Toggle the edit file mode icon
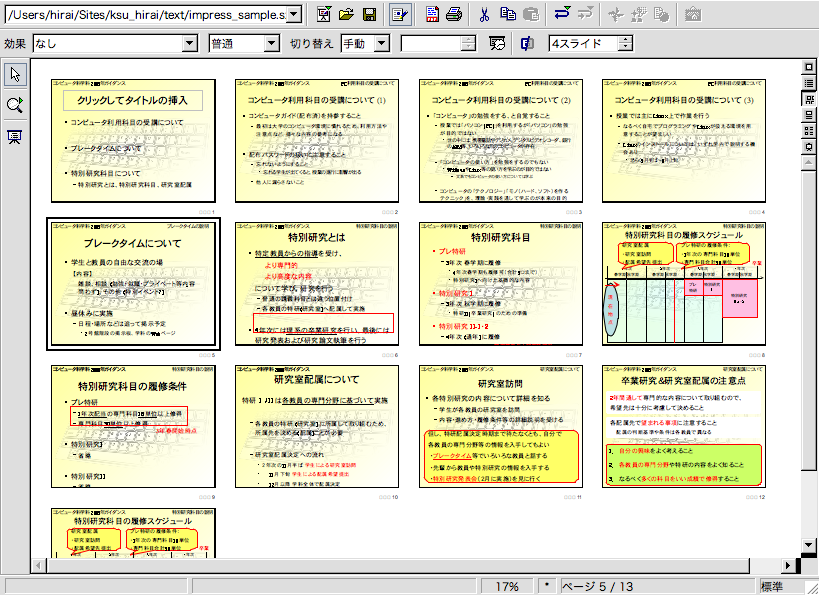This screenshot has height=595, width=819. 400,14
